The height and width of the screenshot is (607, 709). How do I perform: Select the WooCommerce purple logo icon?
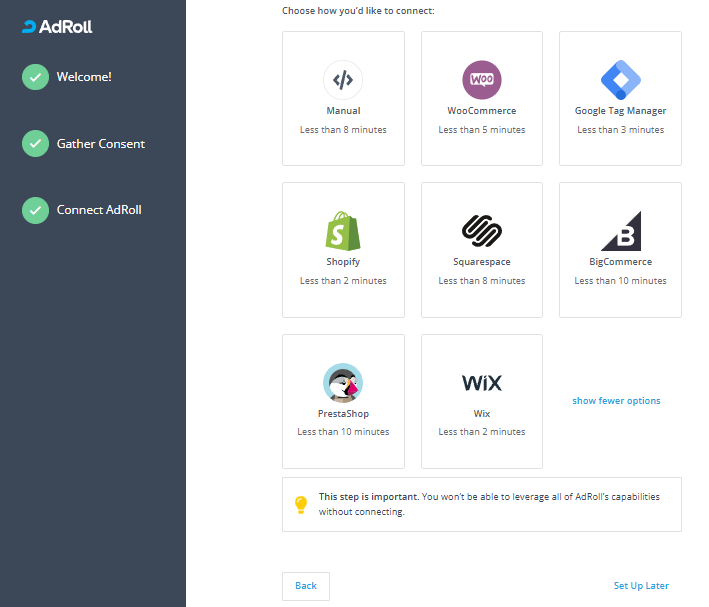[481, 80]
